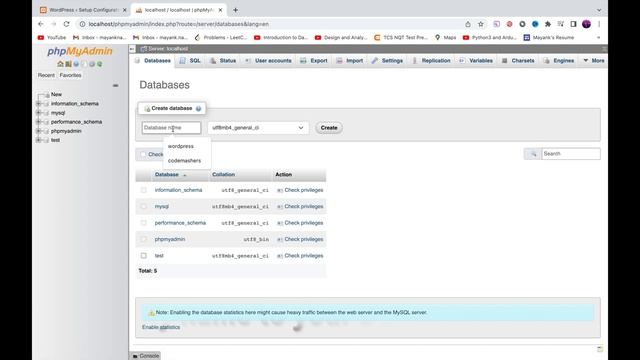Click warning icon in statistics note
Screen dimensions: 640x360
click(x=151, y=313)
